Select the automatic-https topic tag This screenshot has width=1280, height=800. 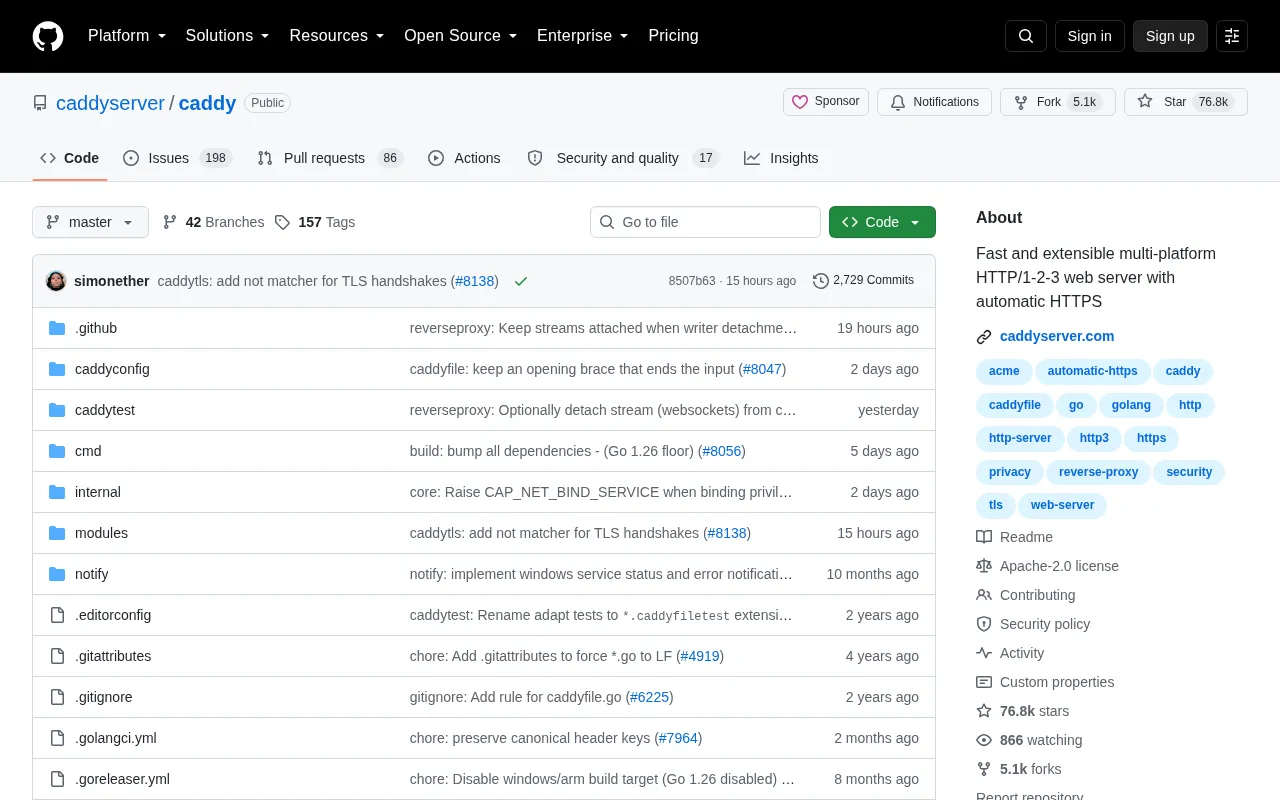1092,371
